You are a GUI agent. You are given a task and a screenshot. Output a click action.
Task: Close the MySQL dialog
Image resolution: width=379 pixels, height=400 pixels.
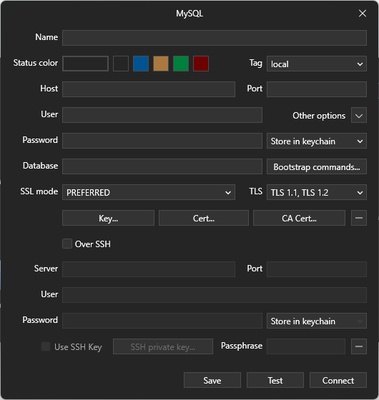tap(362, 13)
